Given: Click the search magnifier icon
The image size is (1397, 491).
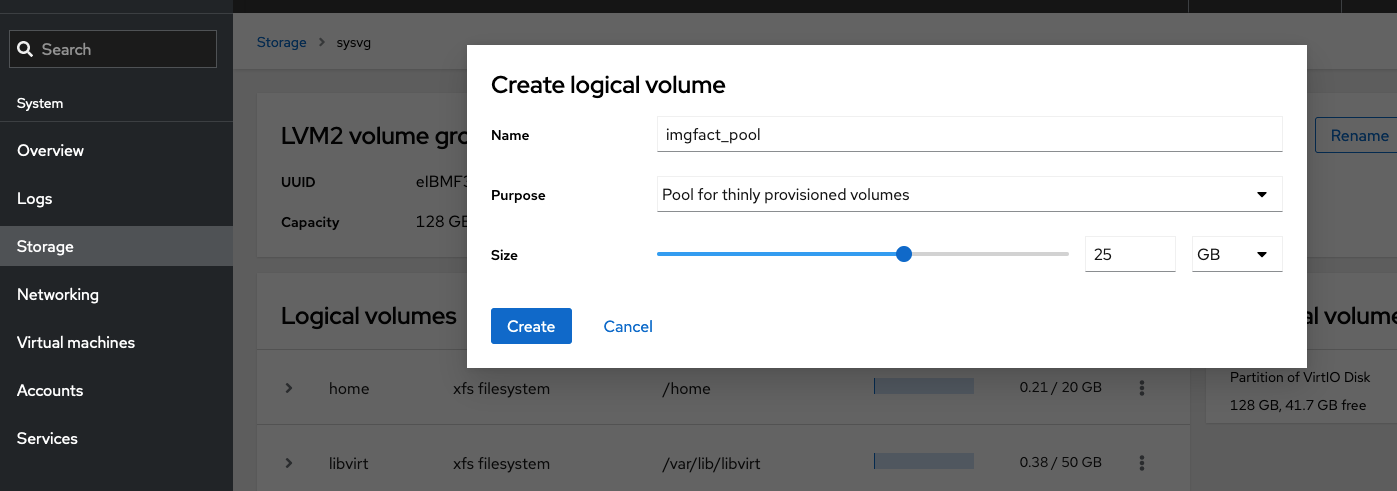Looking at the screenshot, I should coord(26,49).
